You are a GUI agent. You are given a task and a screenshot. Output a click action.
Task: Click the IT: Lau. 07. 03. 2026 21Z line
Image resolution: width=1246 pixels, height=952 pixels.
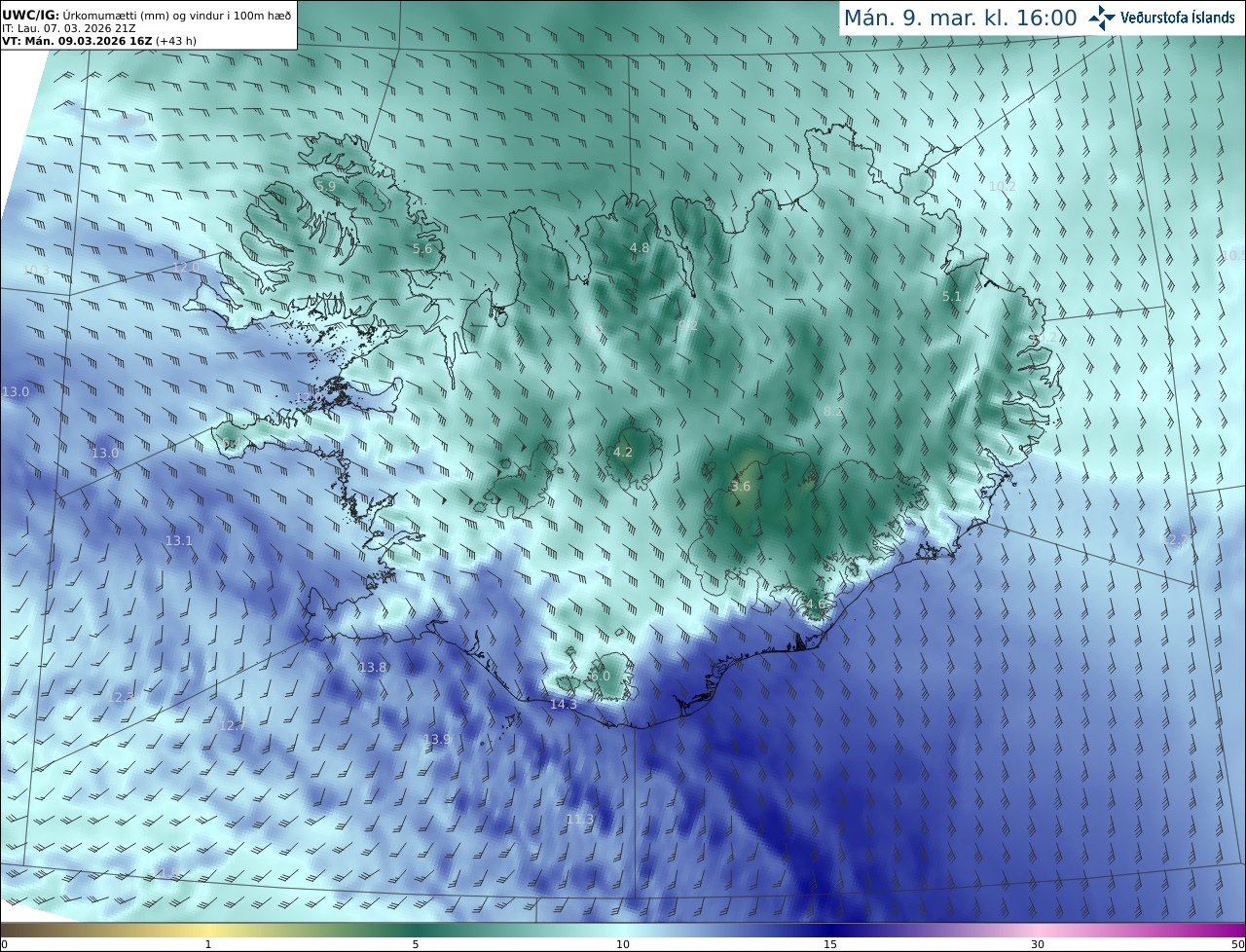(68, 28)
